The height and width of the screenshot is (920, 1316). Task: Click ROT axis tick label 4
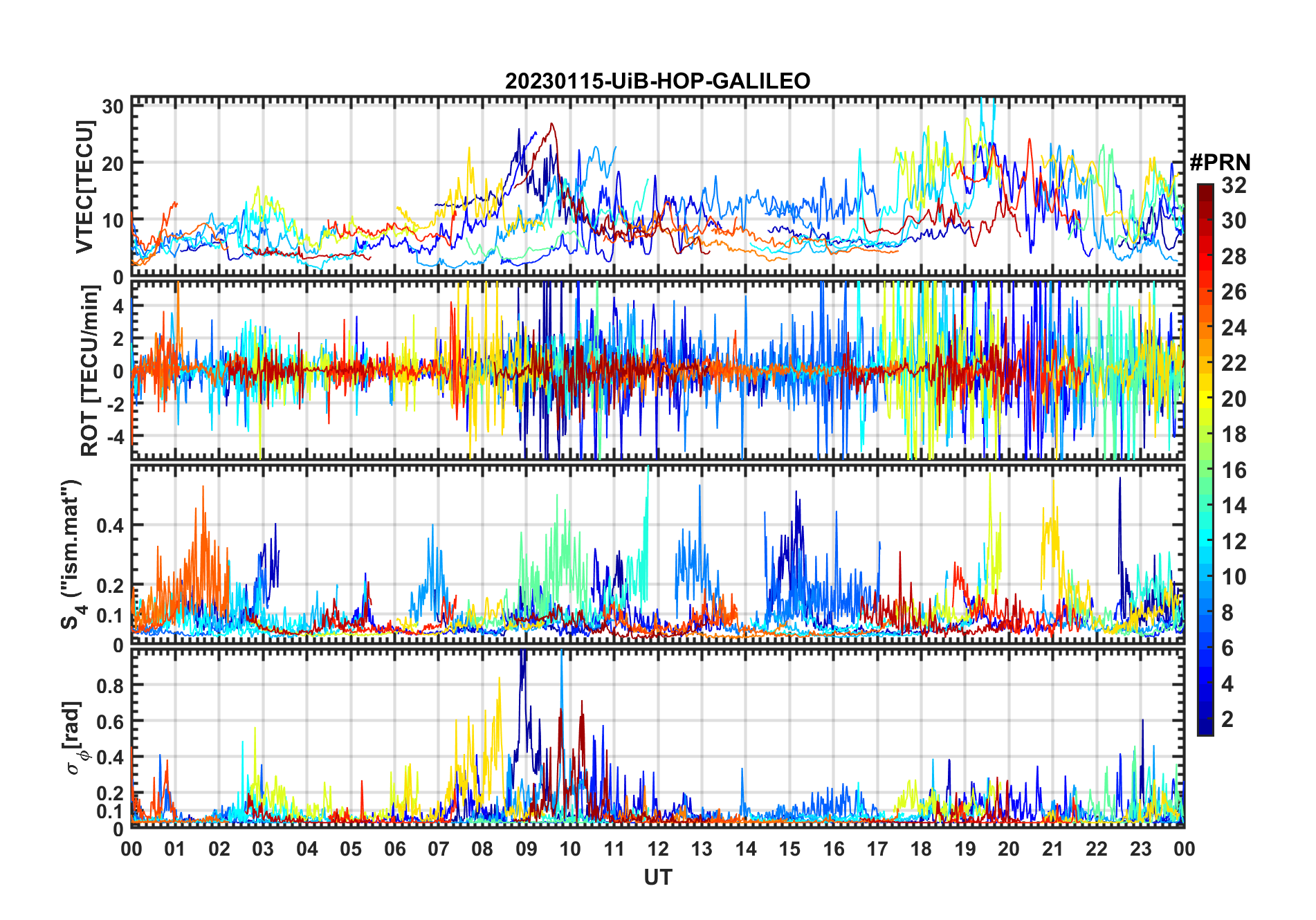118,306
